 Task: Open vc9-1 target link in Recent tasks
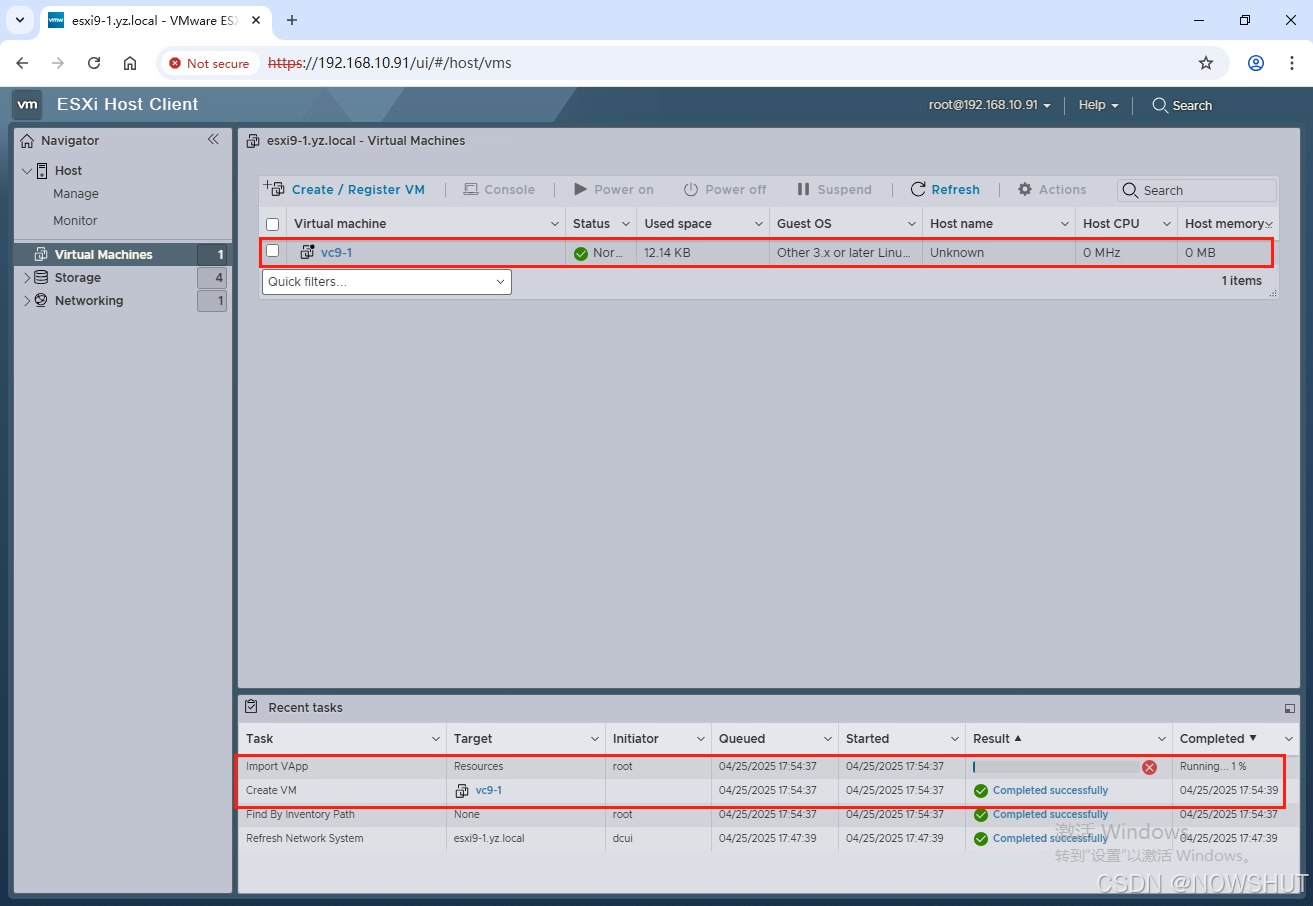[x=489, y=790]
